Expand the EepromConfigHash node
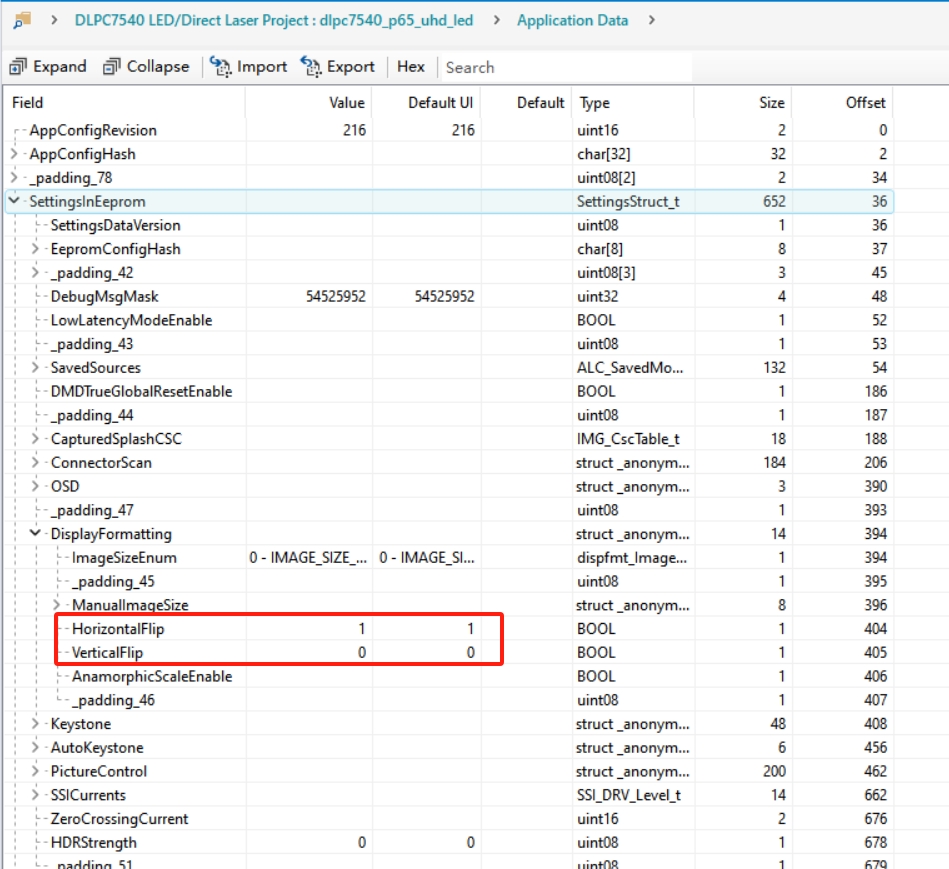The width and height of the screenshot is (949, 869). coord(36,249)
